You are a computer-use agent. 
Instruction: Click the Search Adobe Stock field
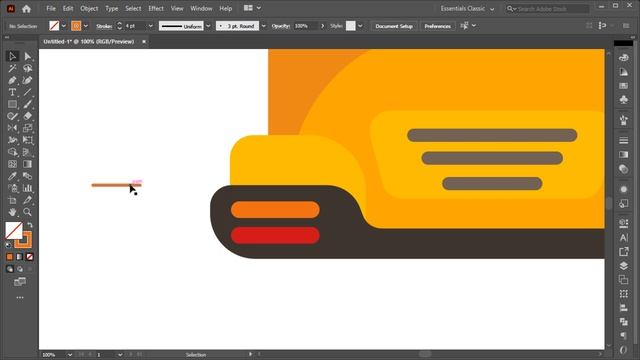click(x=548, y=9)
